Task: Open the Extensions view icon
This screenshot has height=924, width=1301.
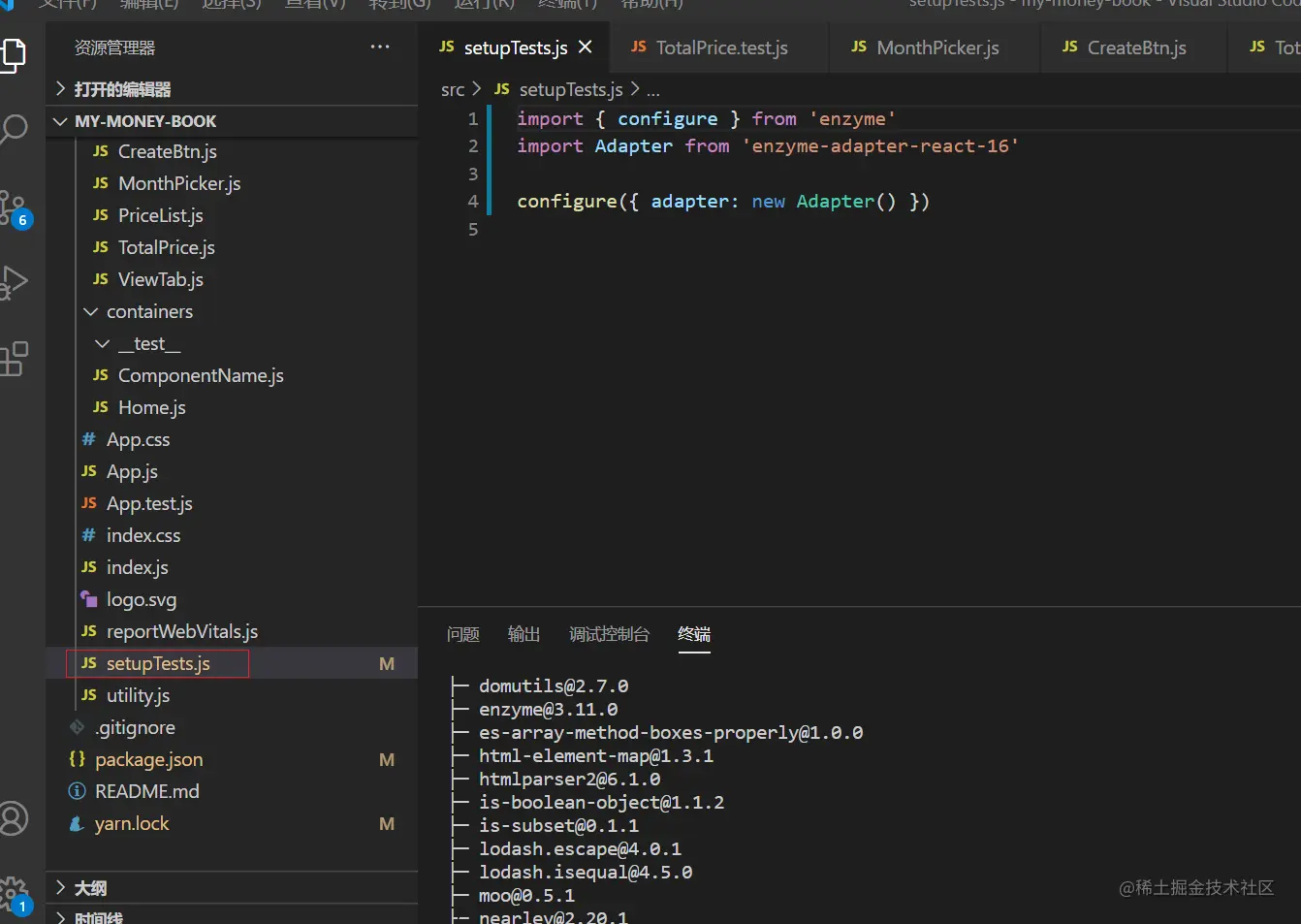Action: coord(14,359)
